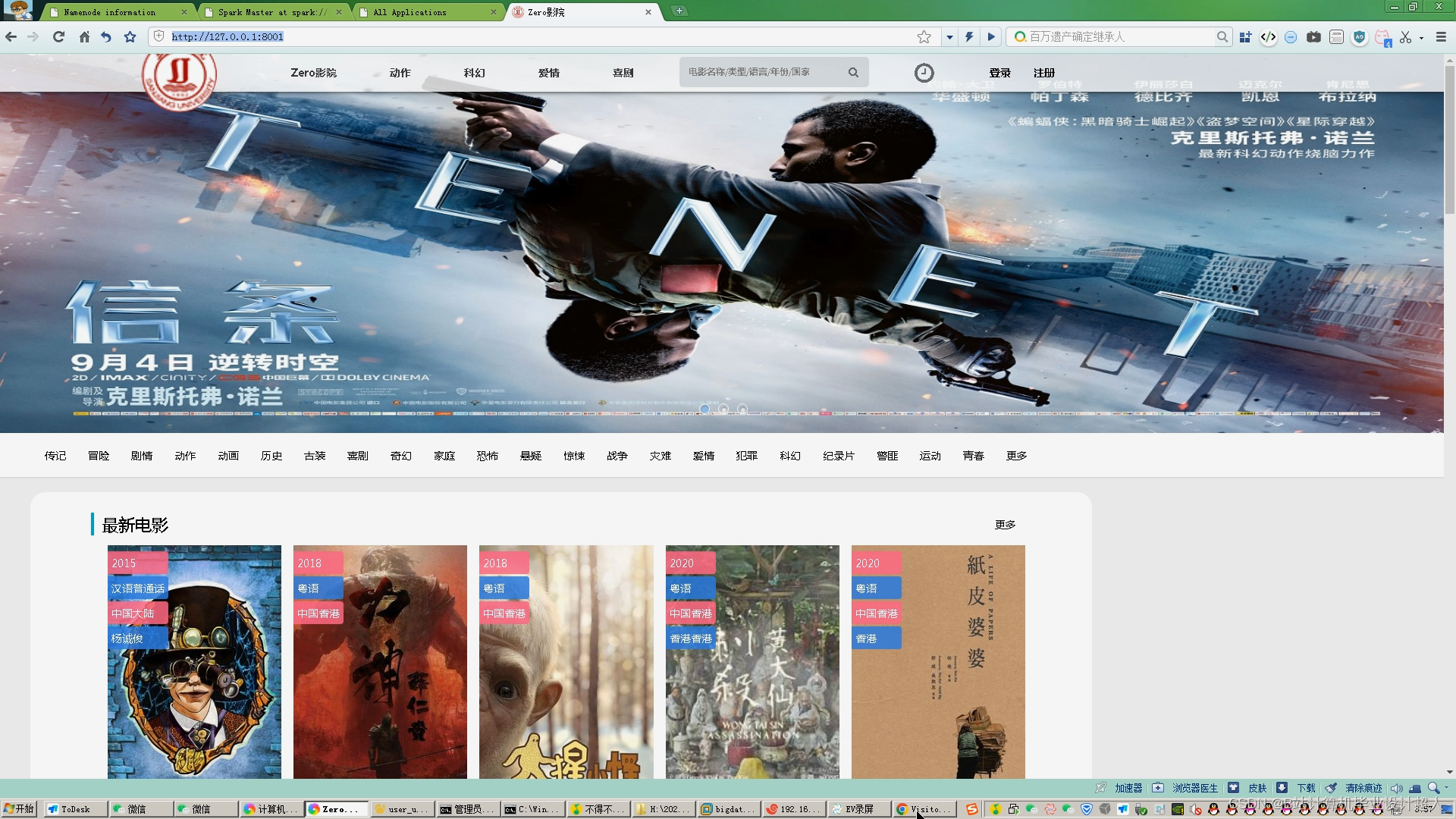Bookmark page with address bar star

point(924,36)
